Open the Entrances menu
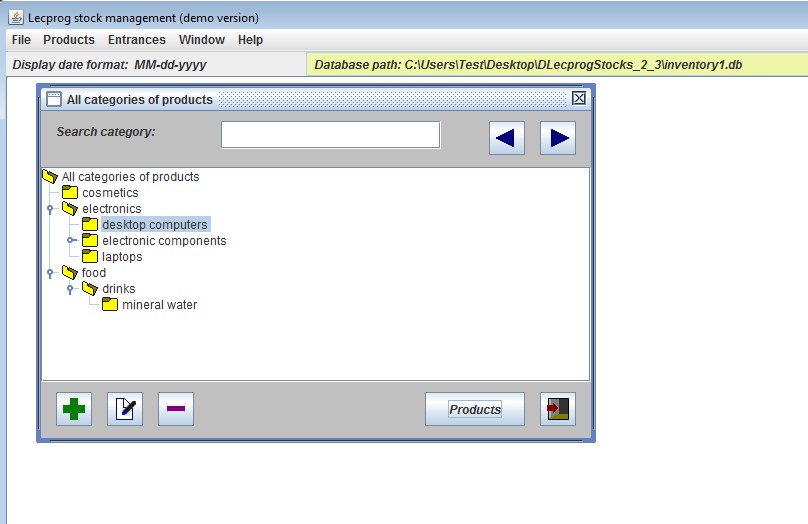 (x=137, y=40)
